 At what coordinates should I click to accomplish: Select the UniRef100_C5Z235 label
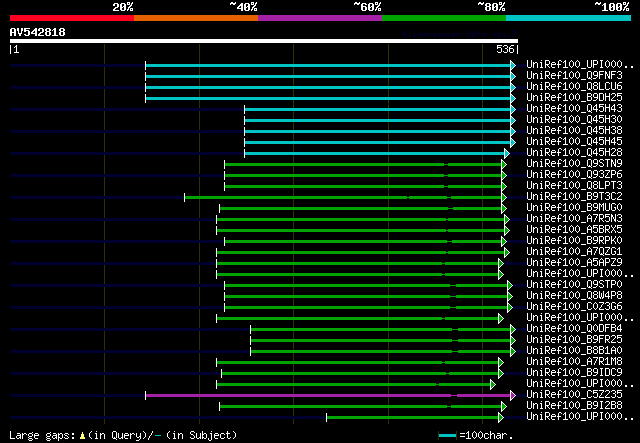click(x=574, y=395)
